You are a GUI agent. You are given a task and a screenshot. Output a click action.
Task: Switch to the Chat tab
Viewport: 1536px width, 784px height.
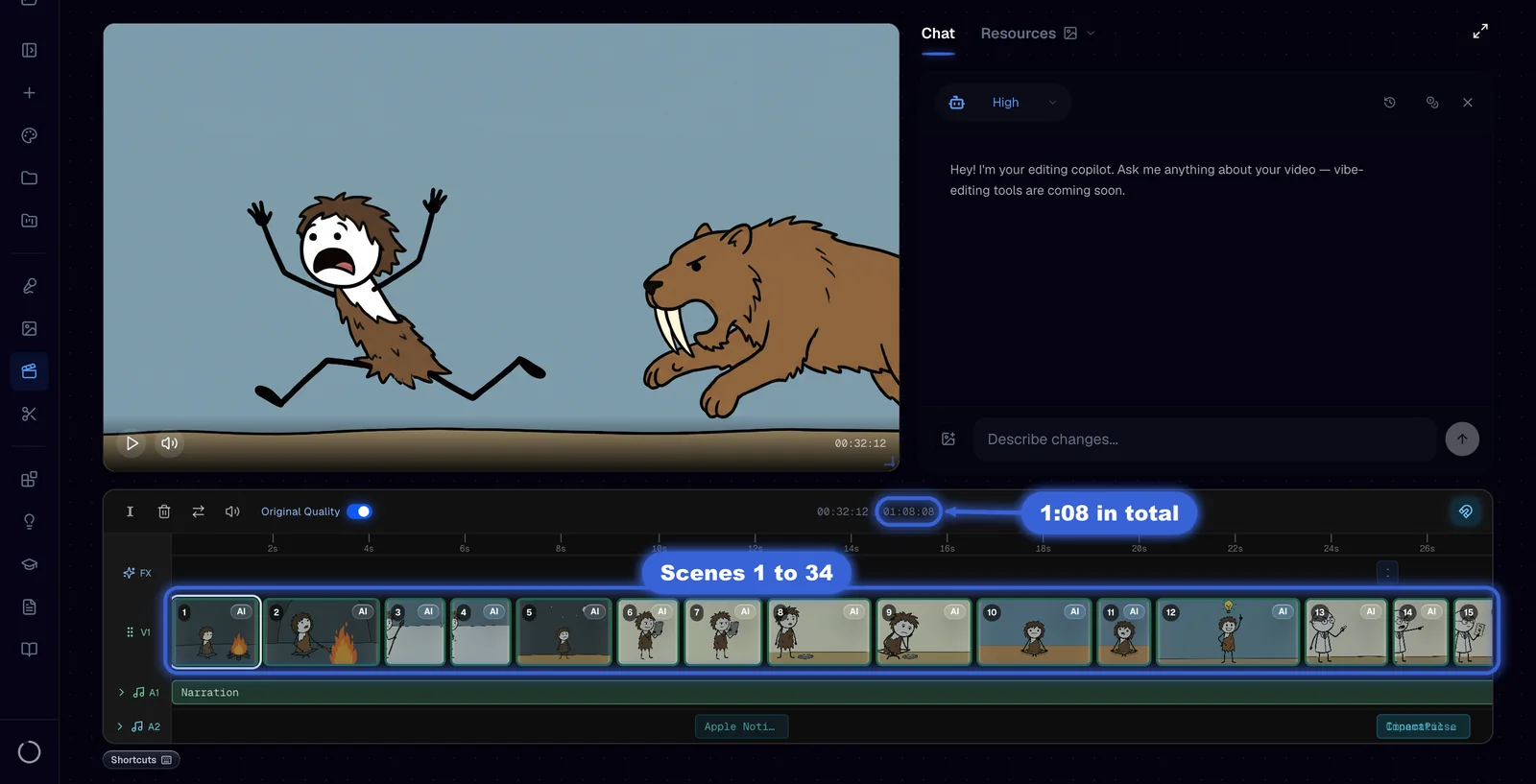pos(938,34)
